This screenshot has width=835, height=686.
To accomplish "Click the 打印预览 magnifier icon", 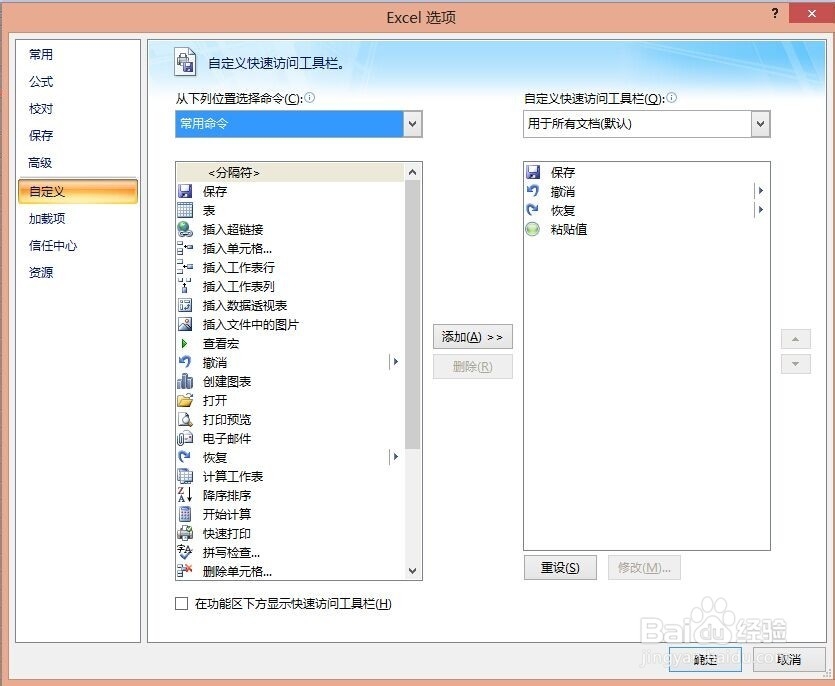I will click(x=185, y=419).
